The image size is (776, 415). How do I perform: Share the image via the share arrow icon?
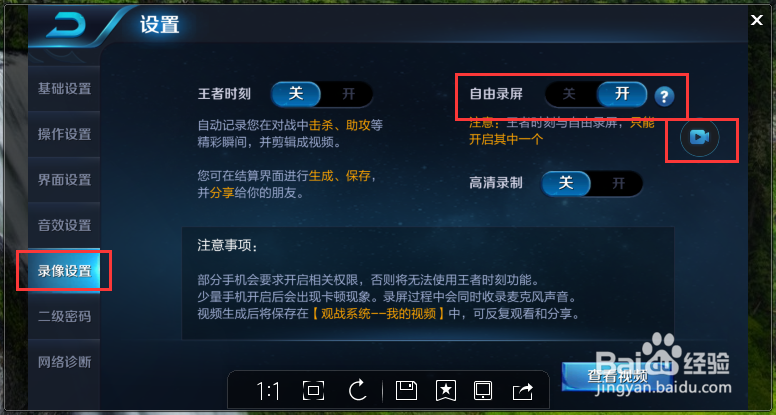point(523,392)
